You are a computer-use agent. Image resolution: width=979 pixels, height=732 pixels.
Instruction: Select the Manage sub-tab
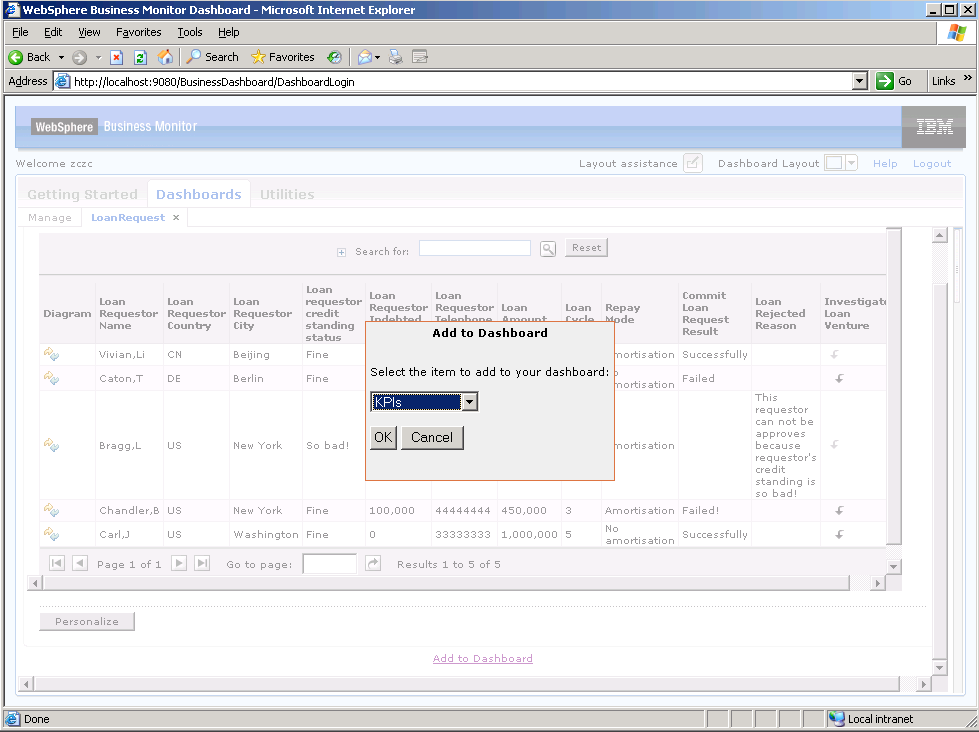(x=50, y=217)
